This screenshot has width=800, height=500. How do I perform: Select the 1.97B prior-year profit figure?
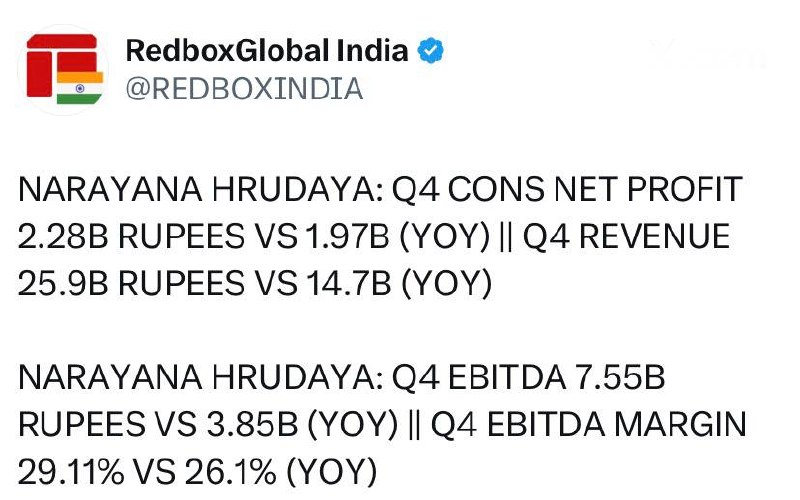coord(347,236)
